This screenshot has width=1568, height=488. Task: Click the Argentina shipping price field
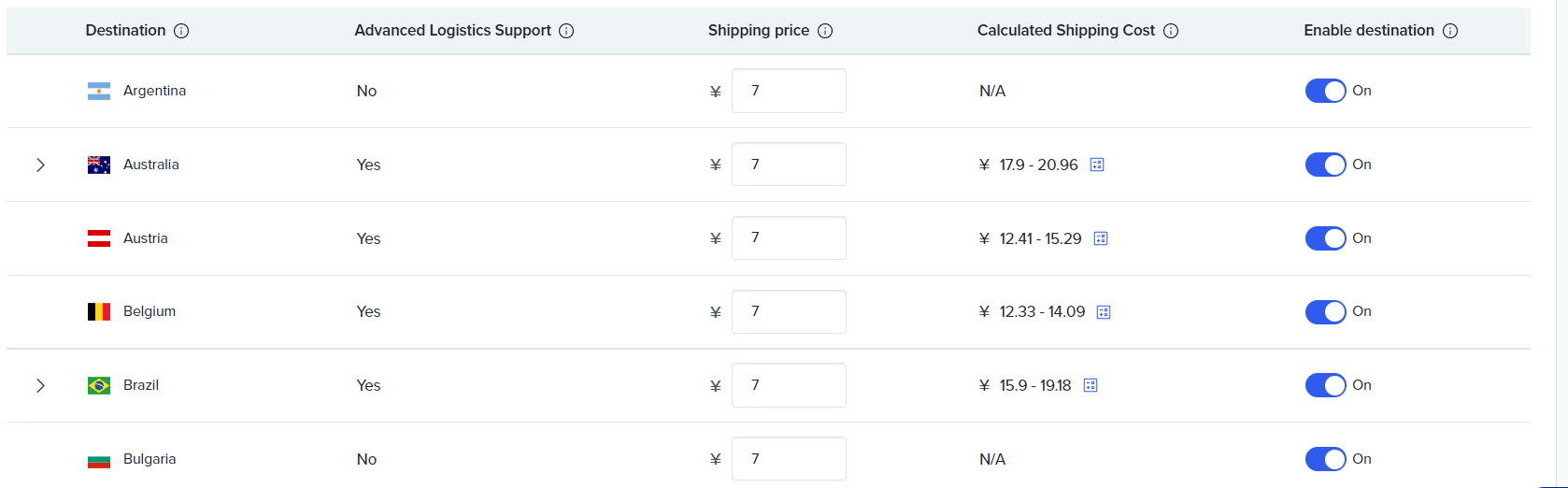point(789,91)
